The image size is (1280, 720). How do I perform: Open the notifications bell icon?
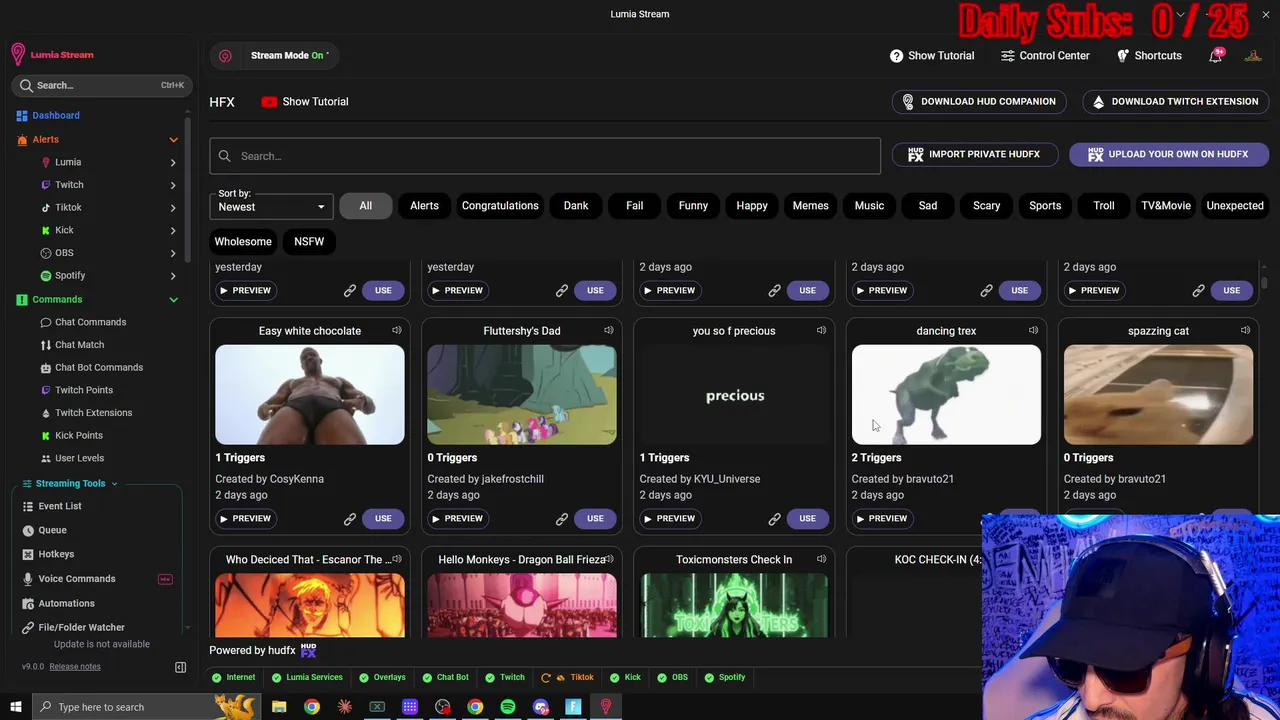click(1216, 55)
